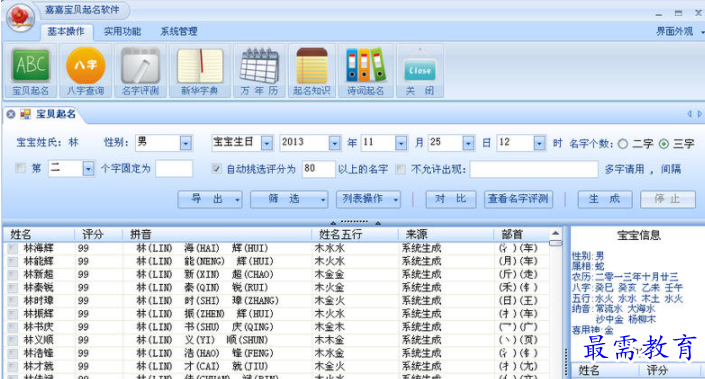Click the 不允许出现 characters input field
Screen dimensions: 705x379
[534, 169]
